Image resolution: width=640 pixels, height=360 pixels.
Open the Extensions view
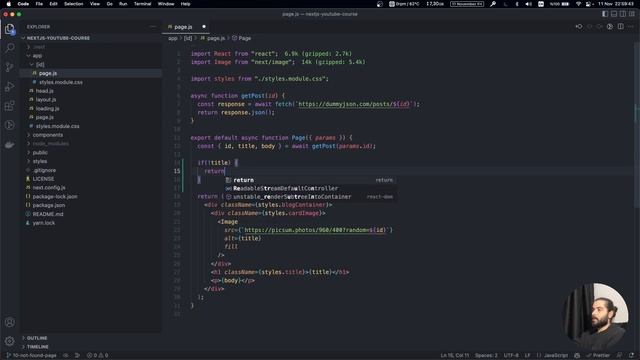pos(9,106)
